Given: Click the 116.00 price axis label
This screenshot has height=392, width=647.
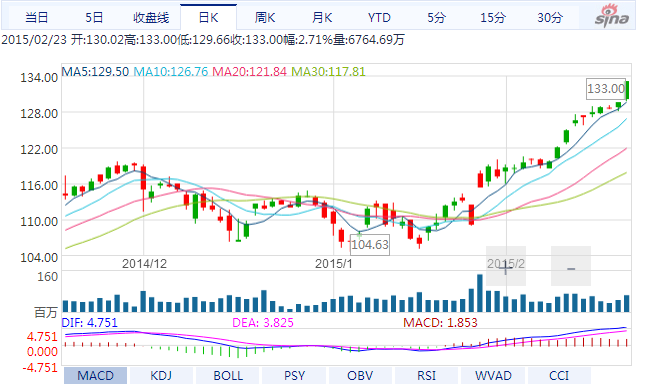Looking at the screenshot, I should click(x=39, y=186).
